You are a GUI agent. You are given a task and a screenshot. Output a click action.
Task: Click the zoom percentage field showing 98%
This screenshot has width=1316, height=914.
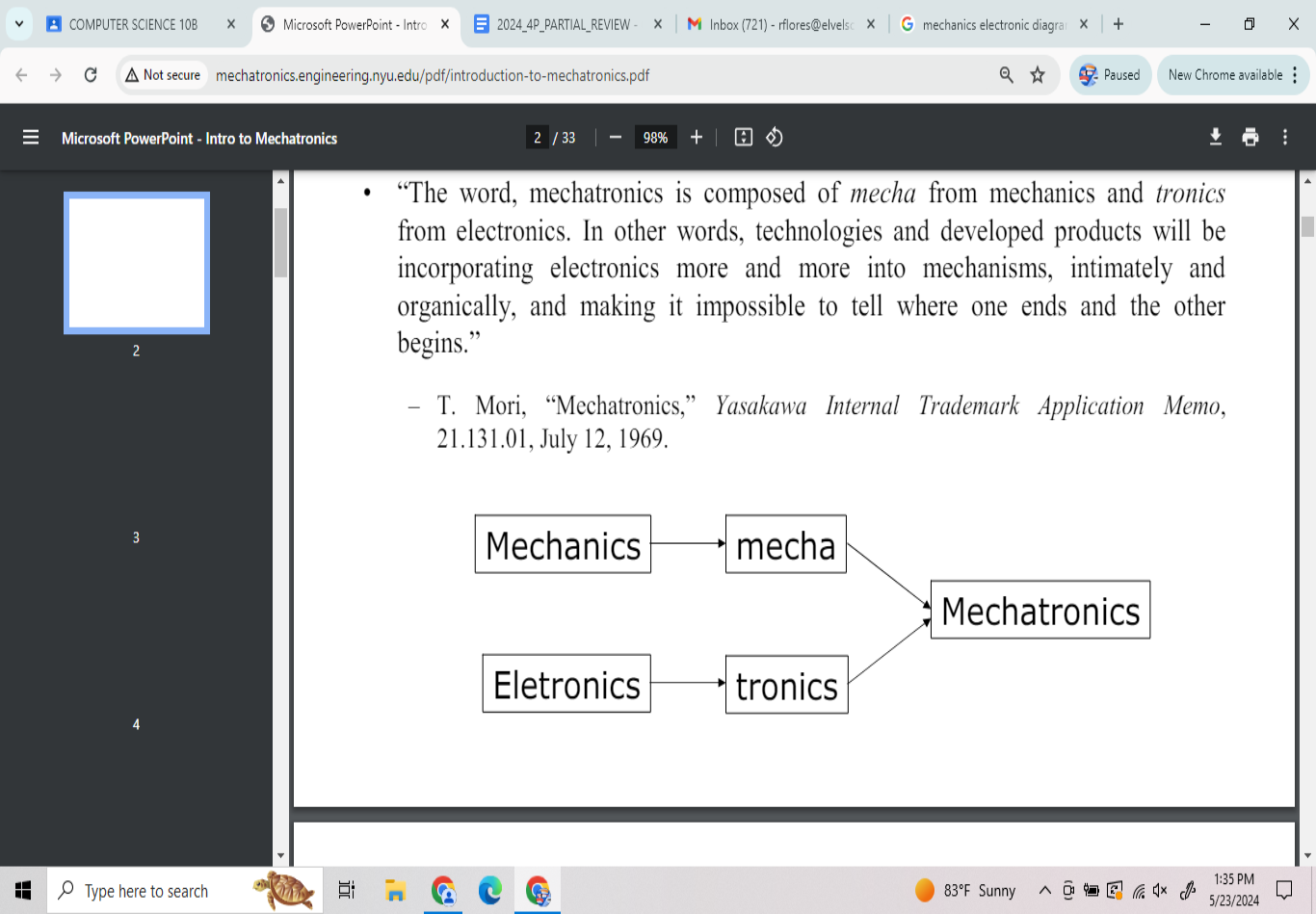pos(655,138)
